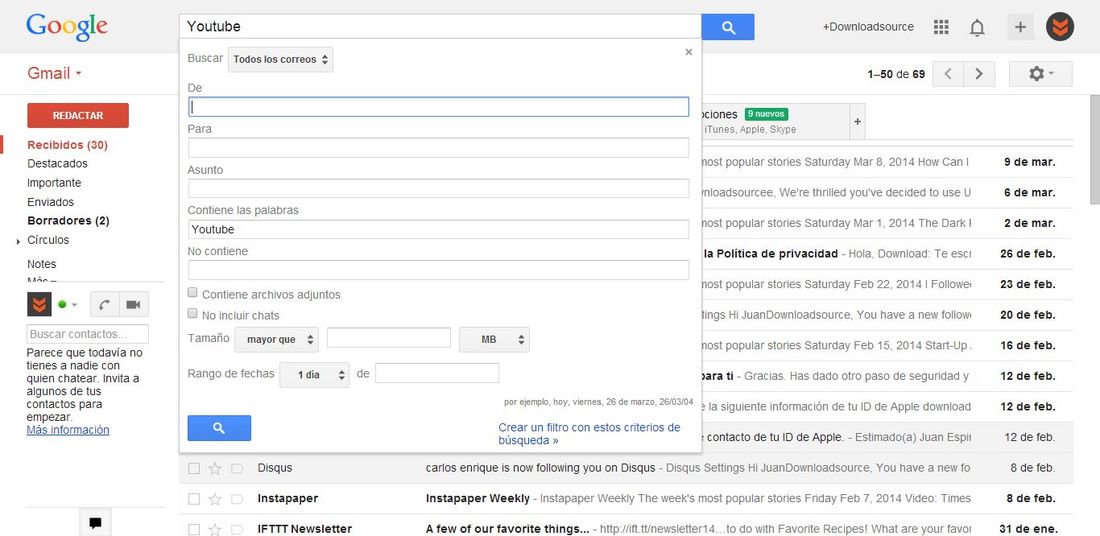
Task: Open the notifications bell icon
Action: pyautogui.click(x=977, y=27)
